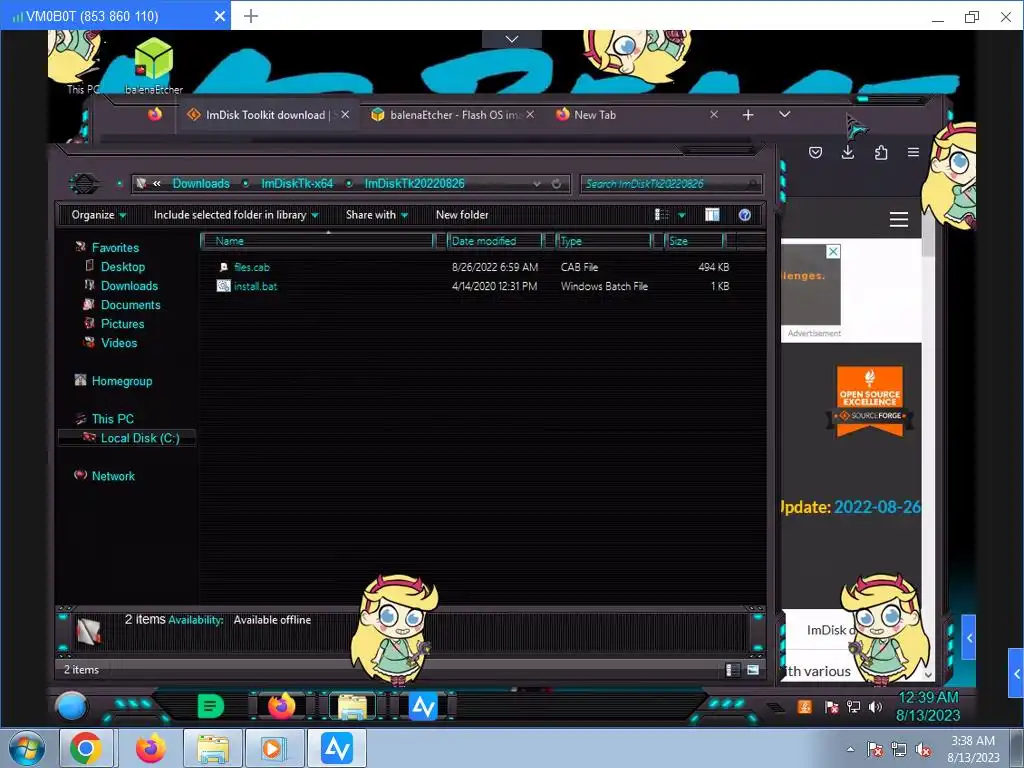Open Firefox application hamburger menu
This screenshot has height=768, width=1024.
click(x=913, y=152)
